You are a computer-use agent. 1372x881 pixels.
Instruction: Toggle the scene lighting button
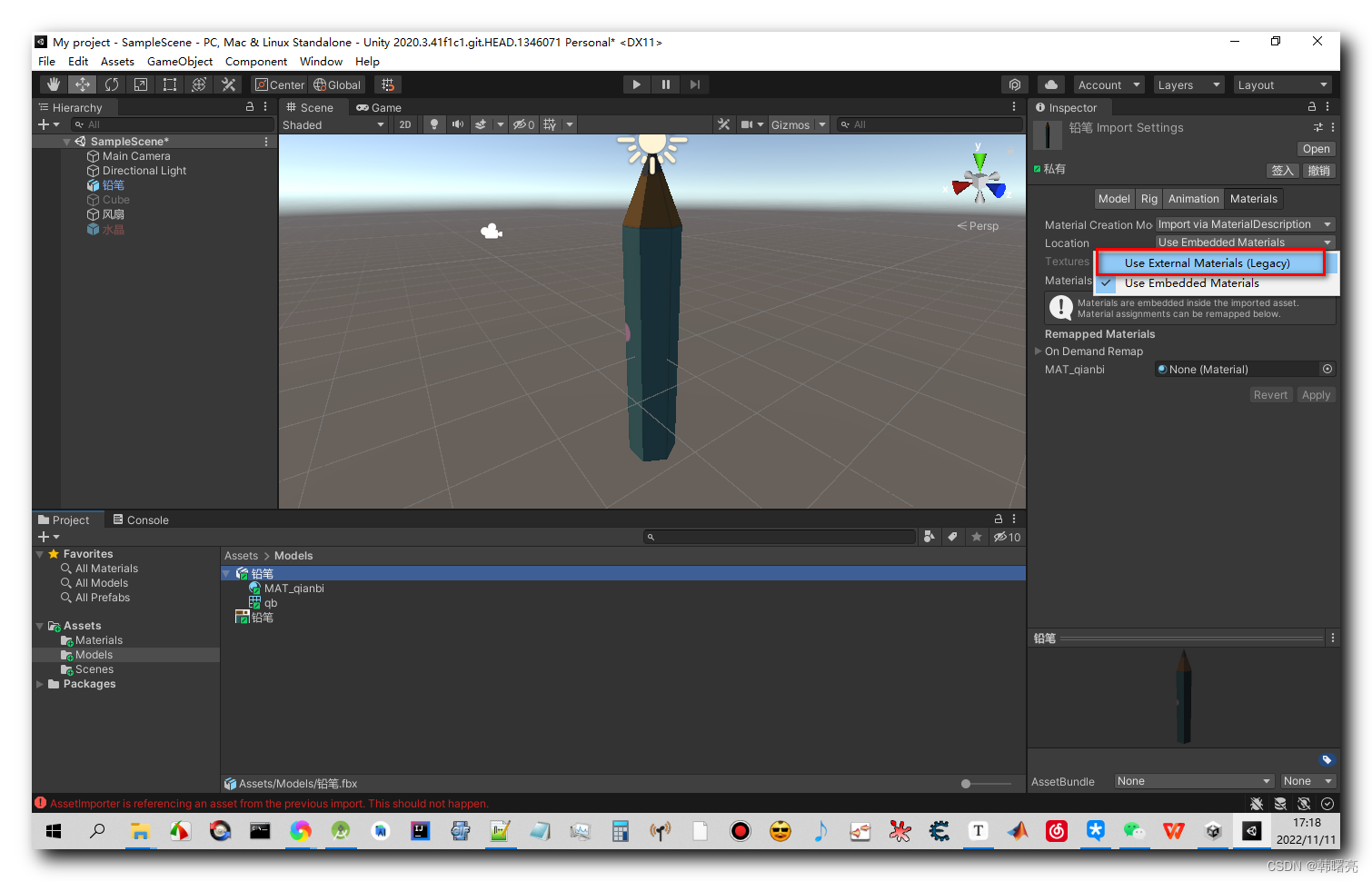point(435,124)
